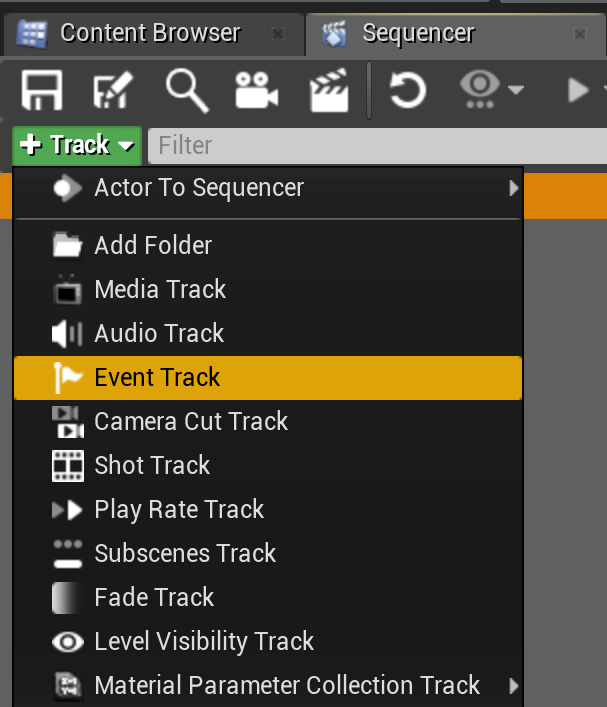Click the eye view options icon
Viewport: 607px width, 707px height.
coord(480,90)
